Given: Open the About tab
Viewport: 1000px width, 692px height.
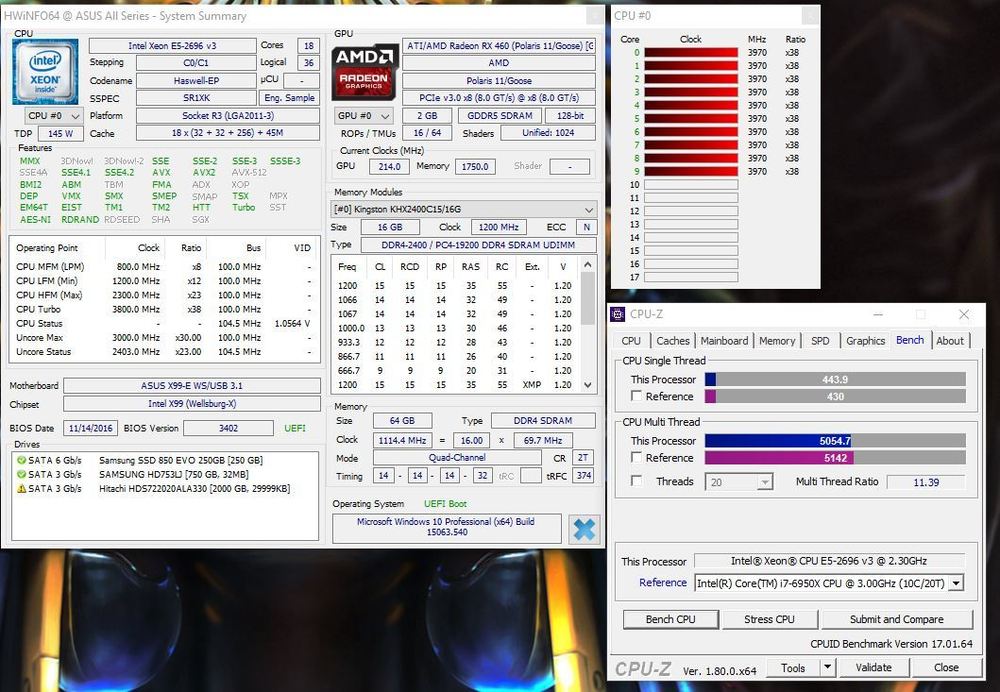Looking at the screenshot, I should 950,341.
